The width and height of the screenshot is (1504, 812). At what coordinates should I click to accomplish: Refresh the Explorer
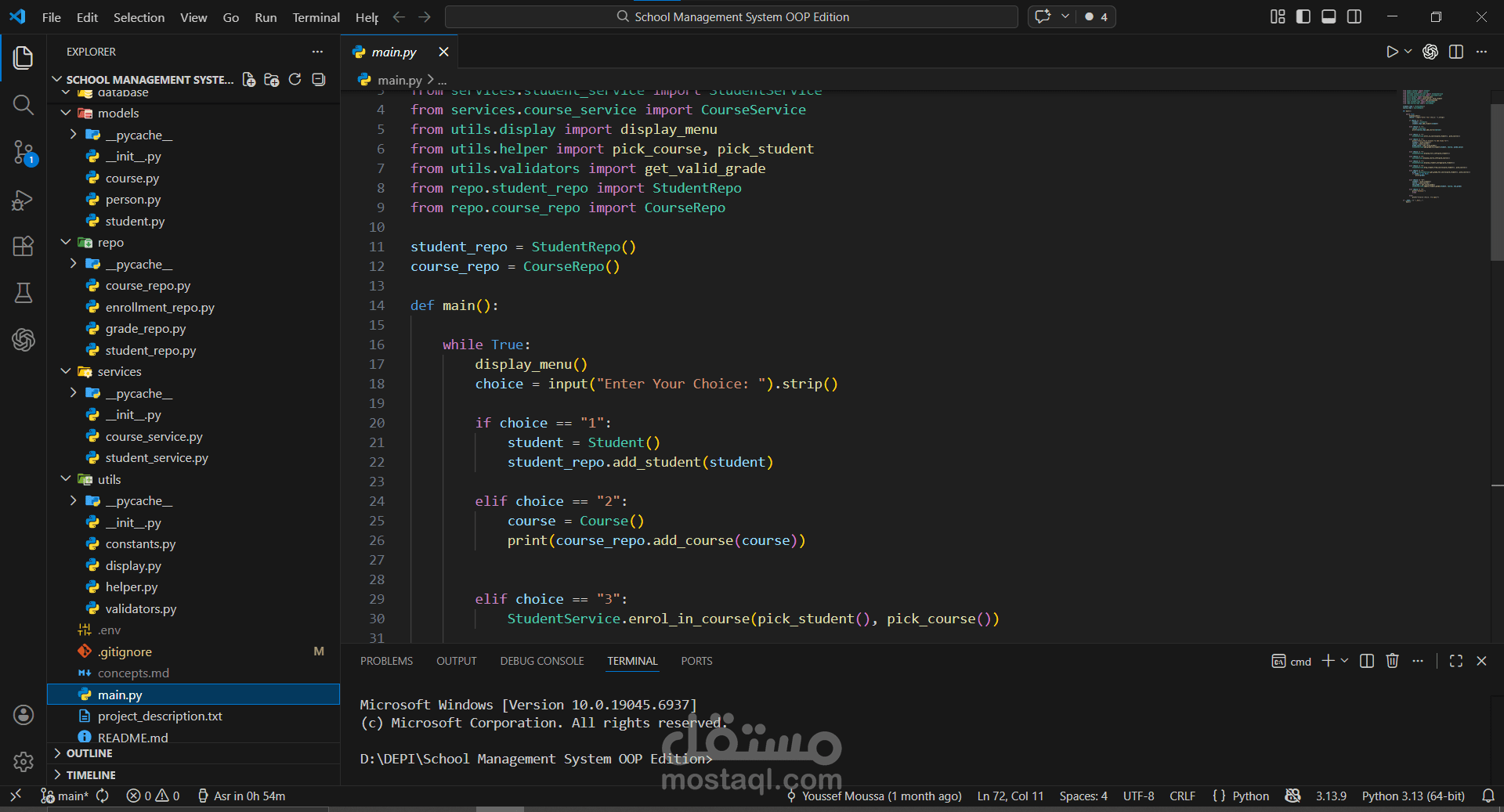295,79
